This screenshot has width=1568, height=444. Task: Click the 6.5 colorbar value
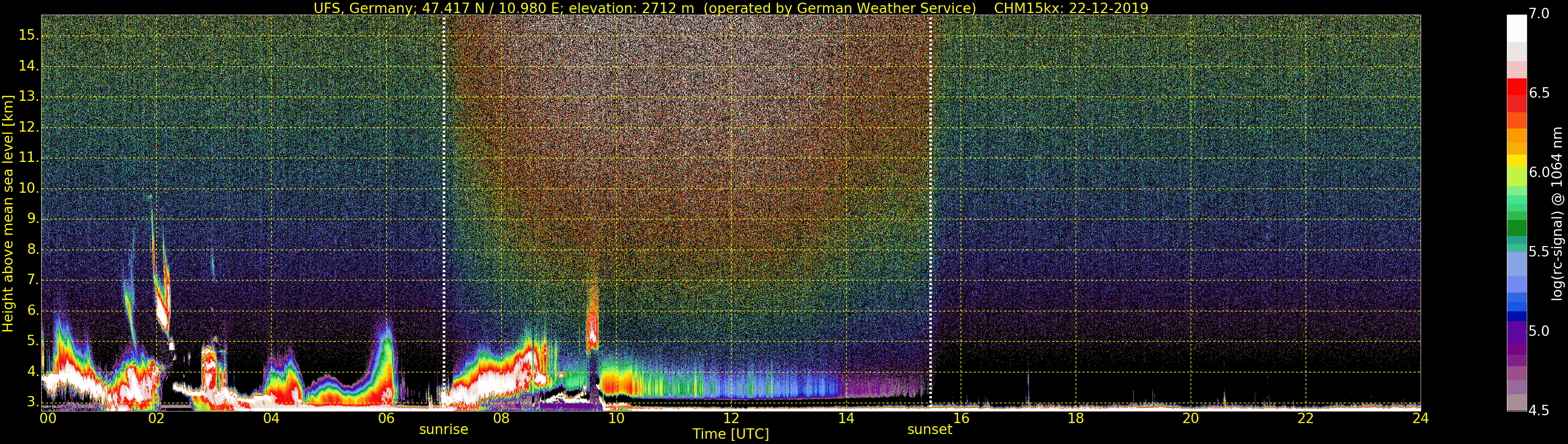point(1539,93)
